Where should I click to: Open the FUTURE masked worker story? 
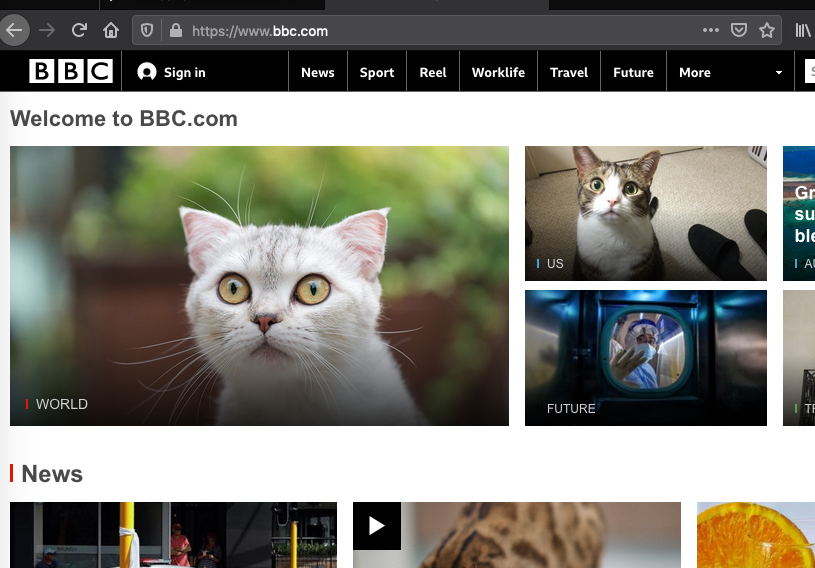(646, 358)
